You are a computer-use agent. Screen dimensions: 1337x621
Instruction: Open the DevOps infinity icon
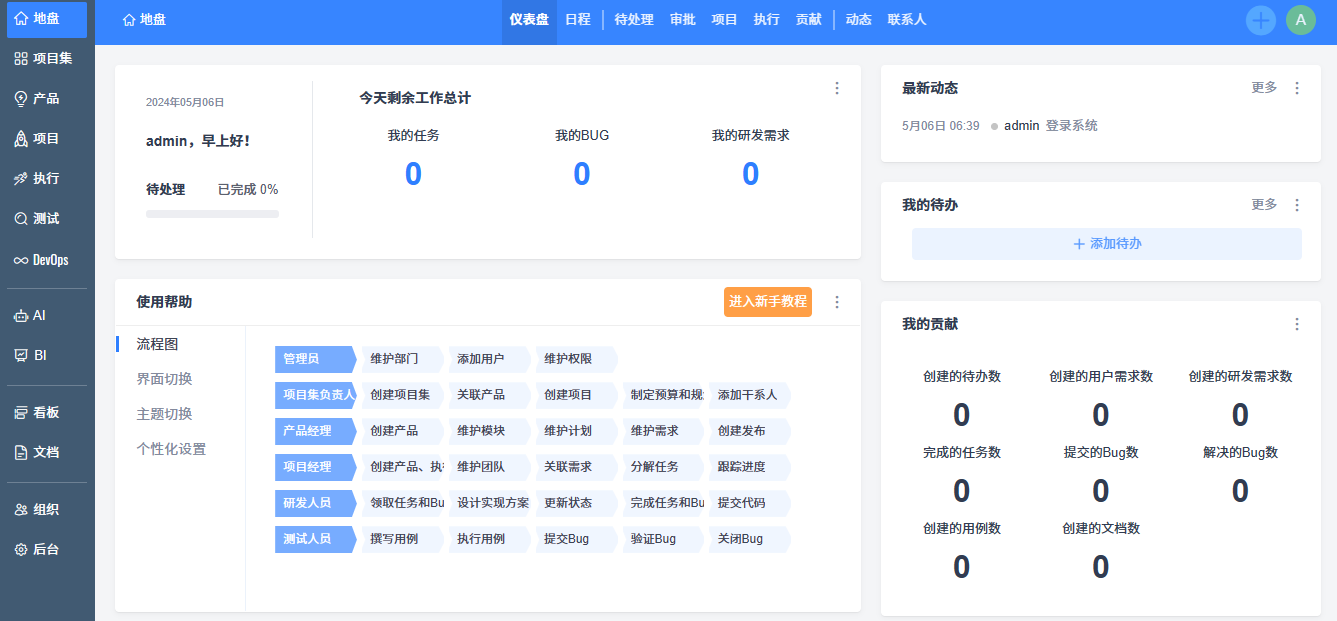click(x=21, y=260)
